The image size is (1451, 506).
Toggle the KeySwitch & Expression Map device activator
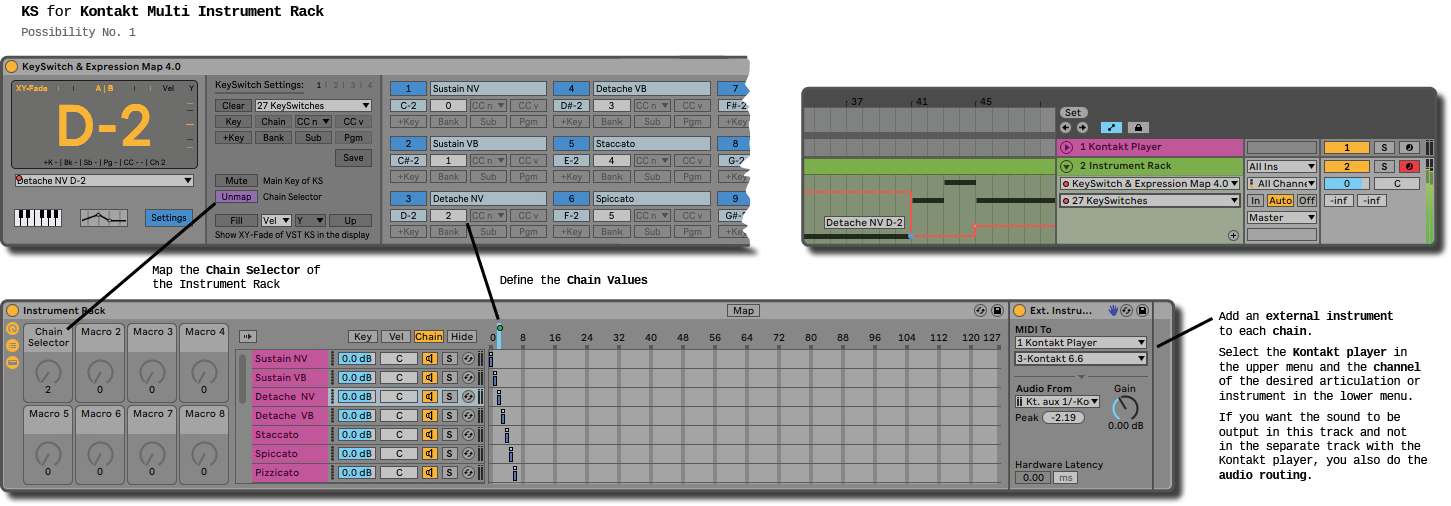click(x=12, y=66)
